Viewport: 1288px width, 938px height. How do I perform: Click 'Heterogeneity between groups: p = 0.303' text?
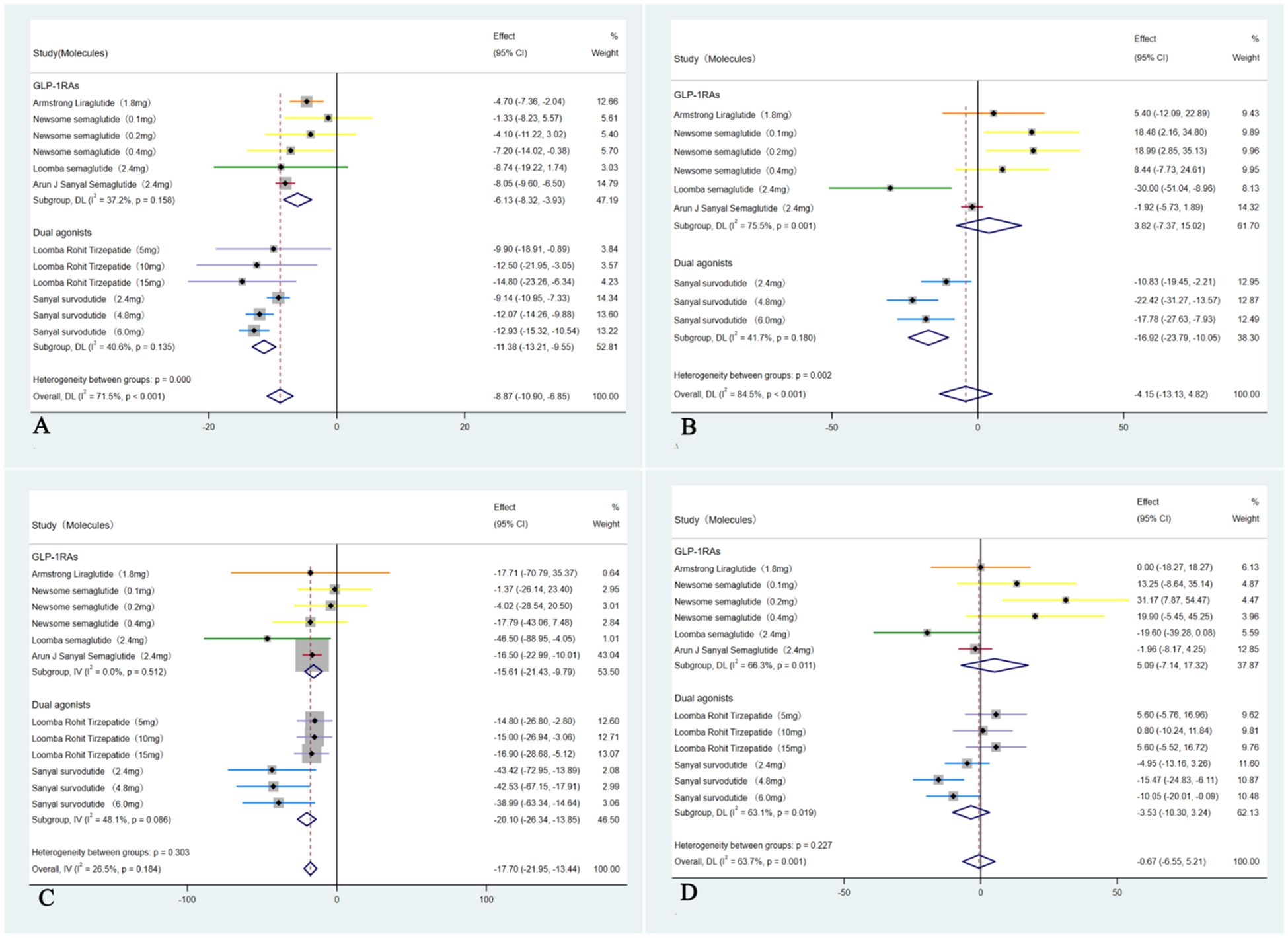tap(110, 853)
